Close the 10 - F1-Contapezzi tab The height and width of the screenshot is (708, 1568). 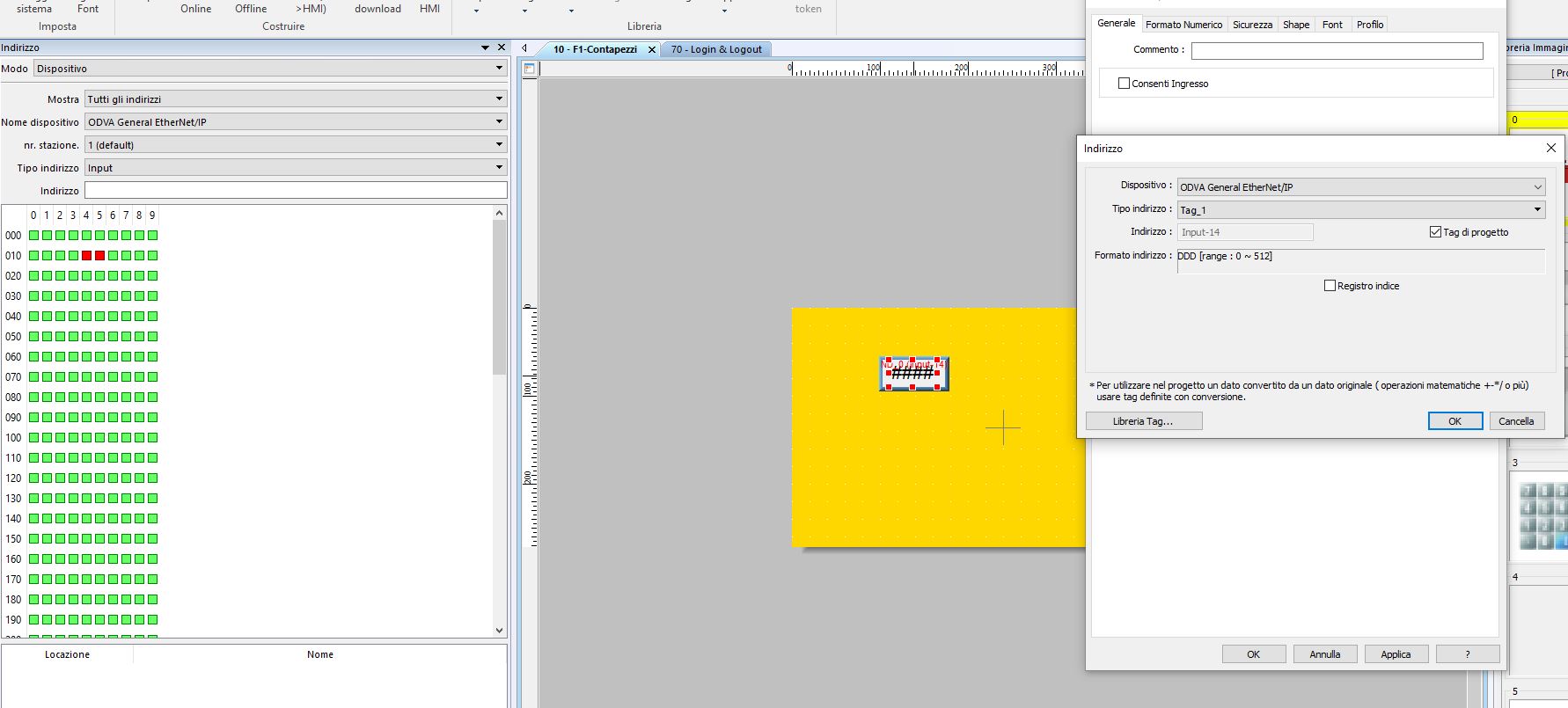[x=651, y=50]
